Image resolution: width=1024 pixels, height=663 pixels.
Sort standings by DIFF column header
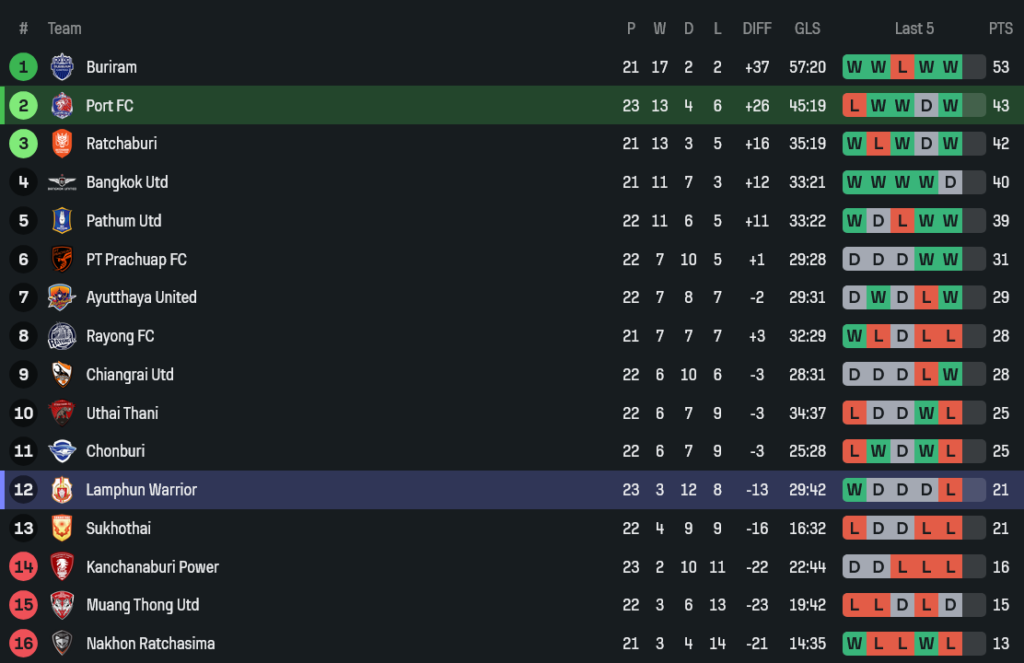tap(757, 29)
